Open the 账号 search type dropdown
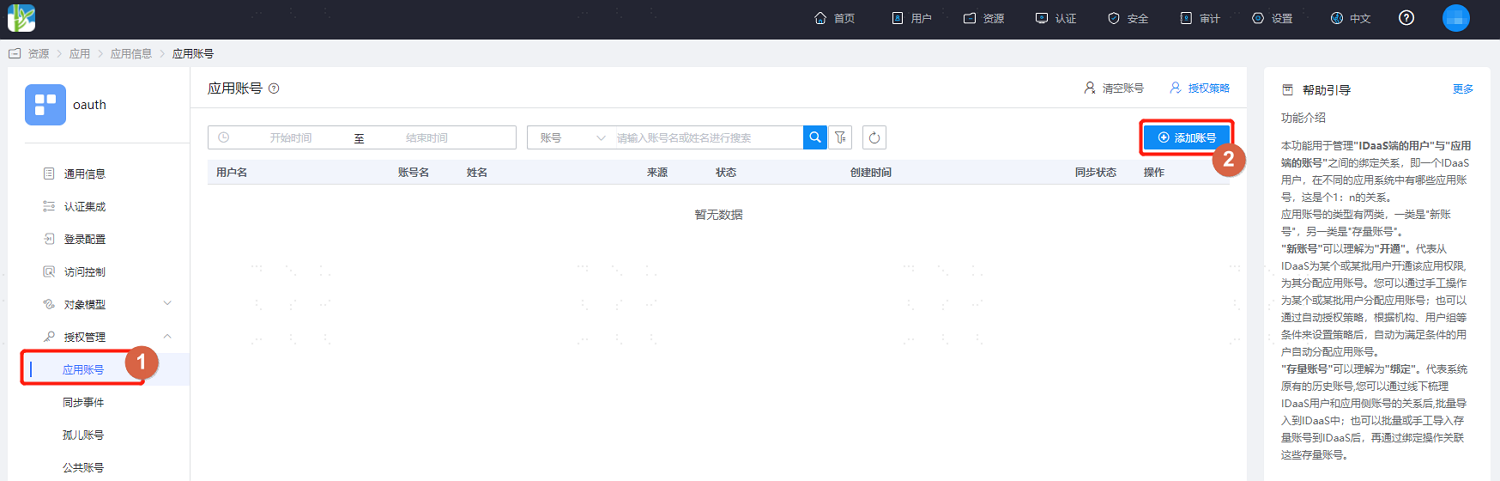Image resolution: width=1500 pixels, height=481 pixels. click(572, 138)
